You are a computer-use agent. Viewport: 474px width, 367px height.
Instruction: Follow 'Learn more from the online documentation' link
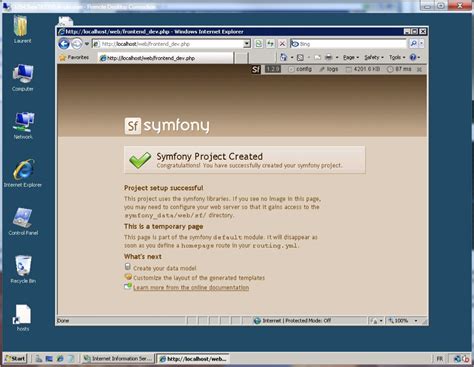click(x=191, y=287)
